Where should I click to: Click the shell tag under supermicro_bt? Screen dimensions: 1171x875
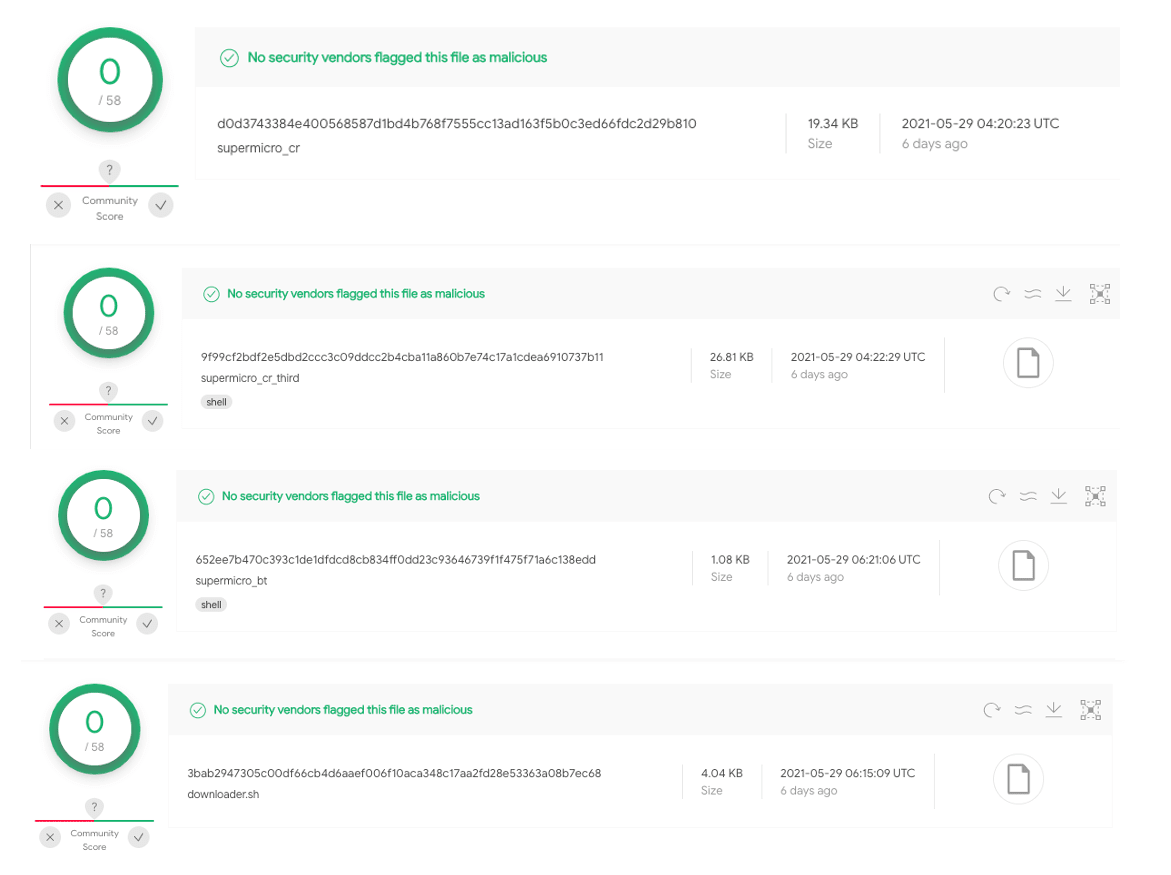click(211, 605)
